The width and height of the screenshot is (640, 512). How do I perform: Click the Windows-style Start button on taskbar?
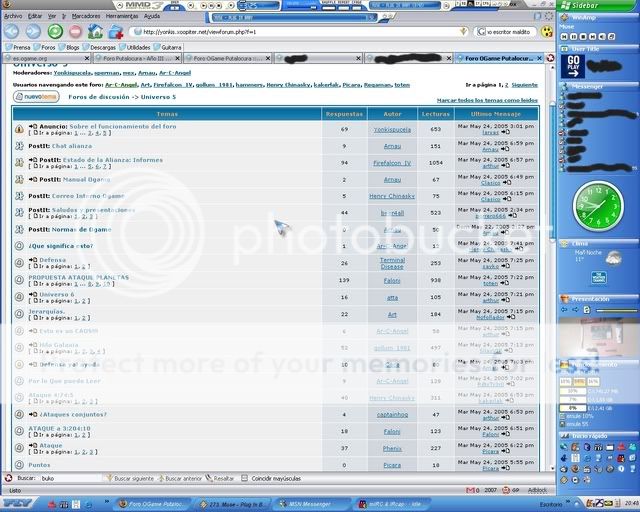click(x=19, y=504)
